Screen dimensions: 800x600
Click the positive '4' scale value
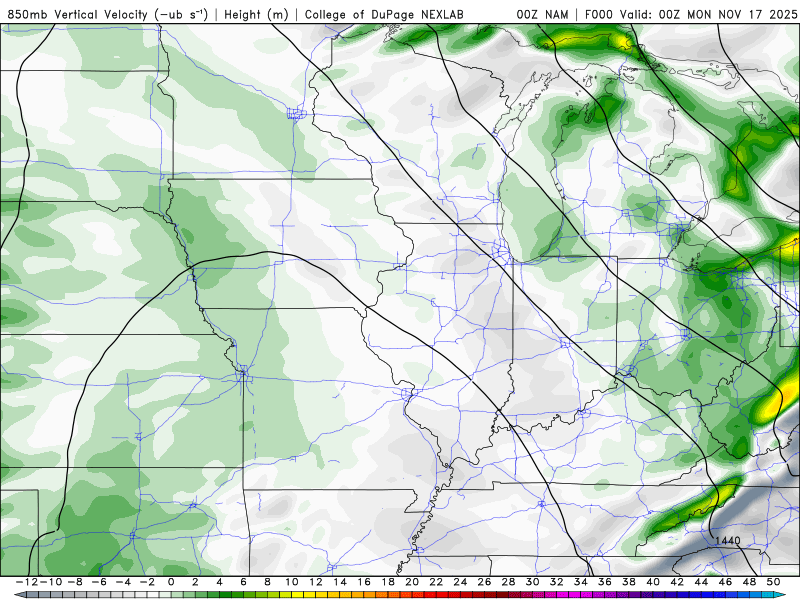tap(219, 582)
